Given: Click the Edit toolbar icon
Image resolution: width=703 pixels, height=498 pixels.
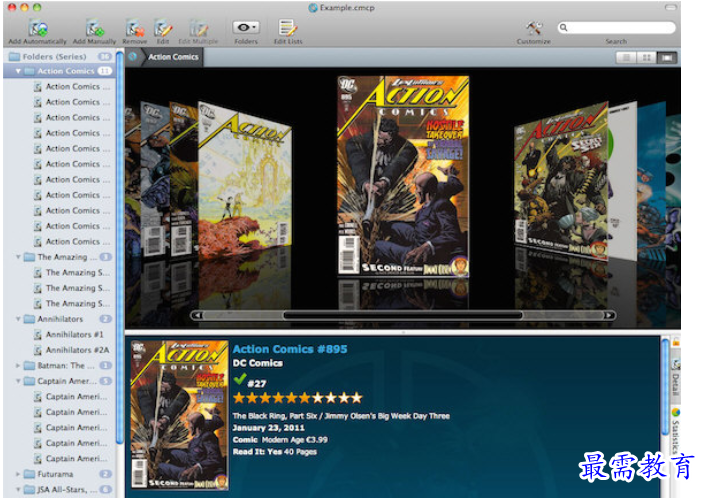Looking at the screenshot, I should 163,29.
